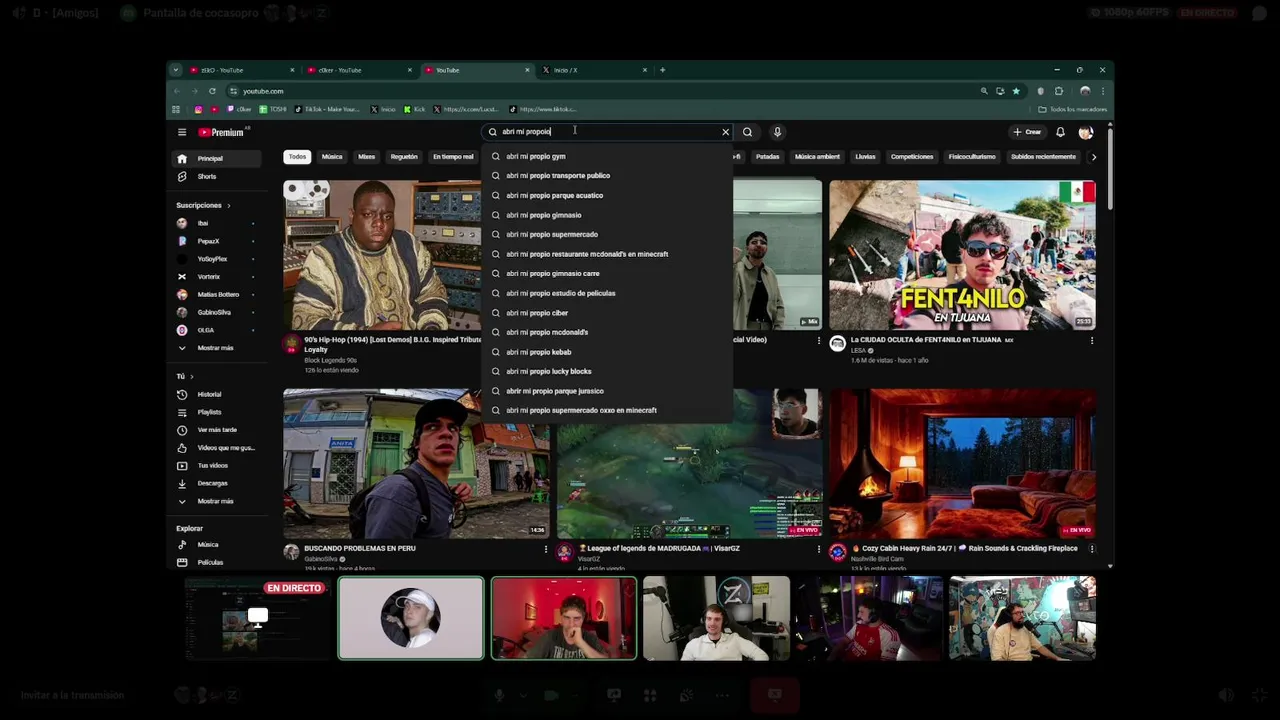Select suggestion abri mi propio parque acuatico

point(607,195)
